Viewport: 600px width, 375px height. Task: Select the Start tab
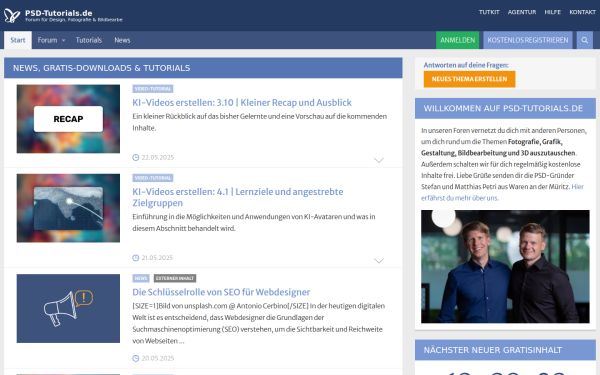[x=18, y=40]
